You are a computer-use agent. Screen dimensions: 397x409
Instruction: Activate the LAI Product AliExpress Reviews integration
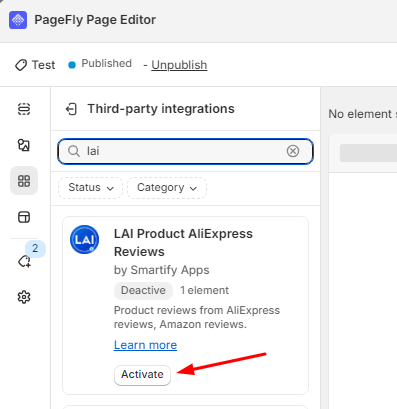pyautogui.click(x=142, y=375)
